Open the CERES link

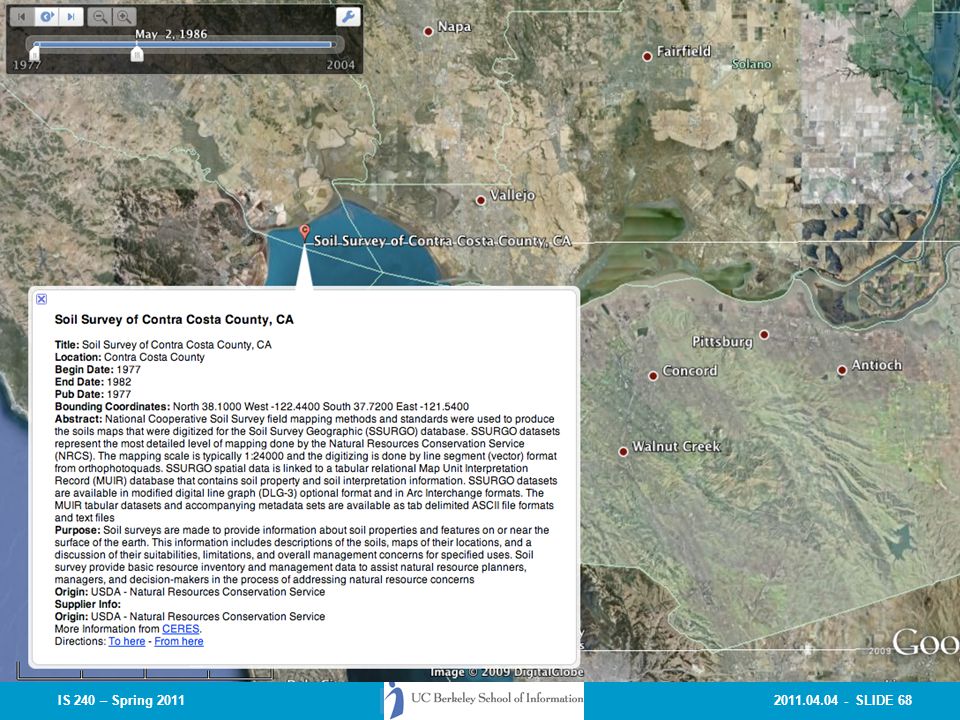pos(181,629)
